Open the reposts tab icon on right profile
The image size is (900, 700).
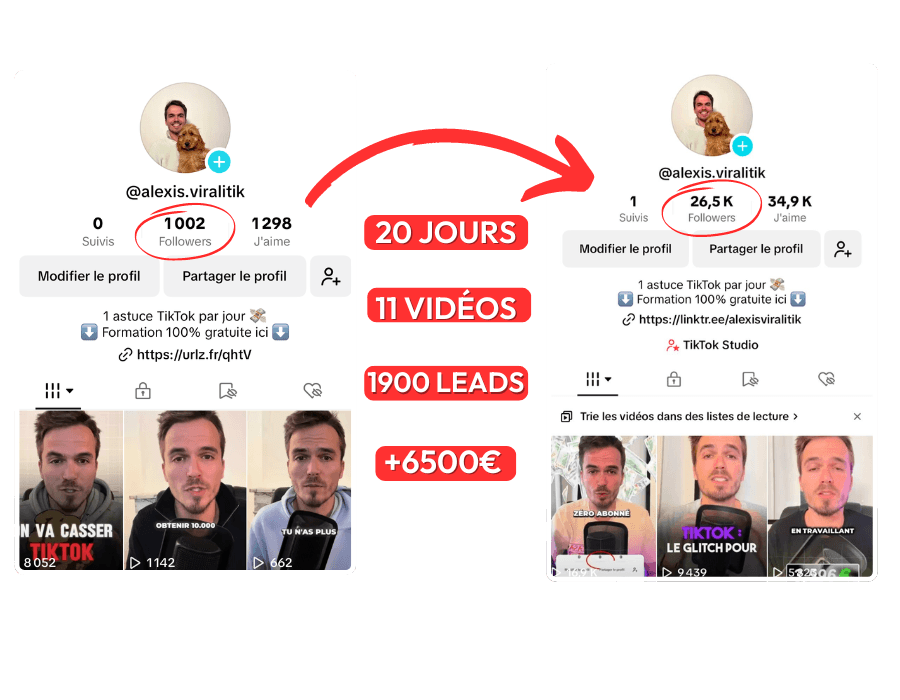(750, 379)
